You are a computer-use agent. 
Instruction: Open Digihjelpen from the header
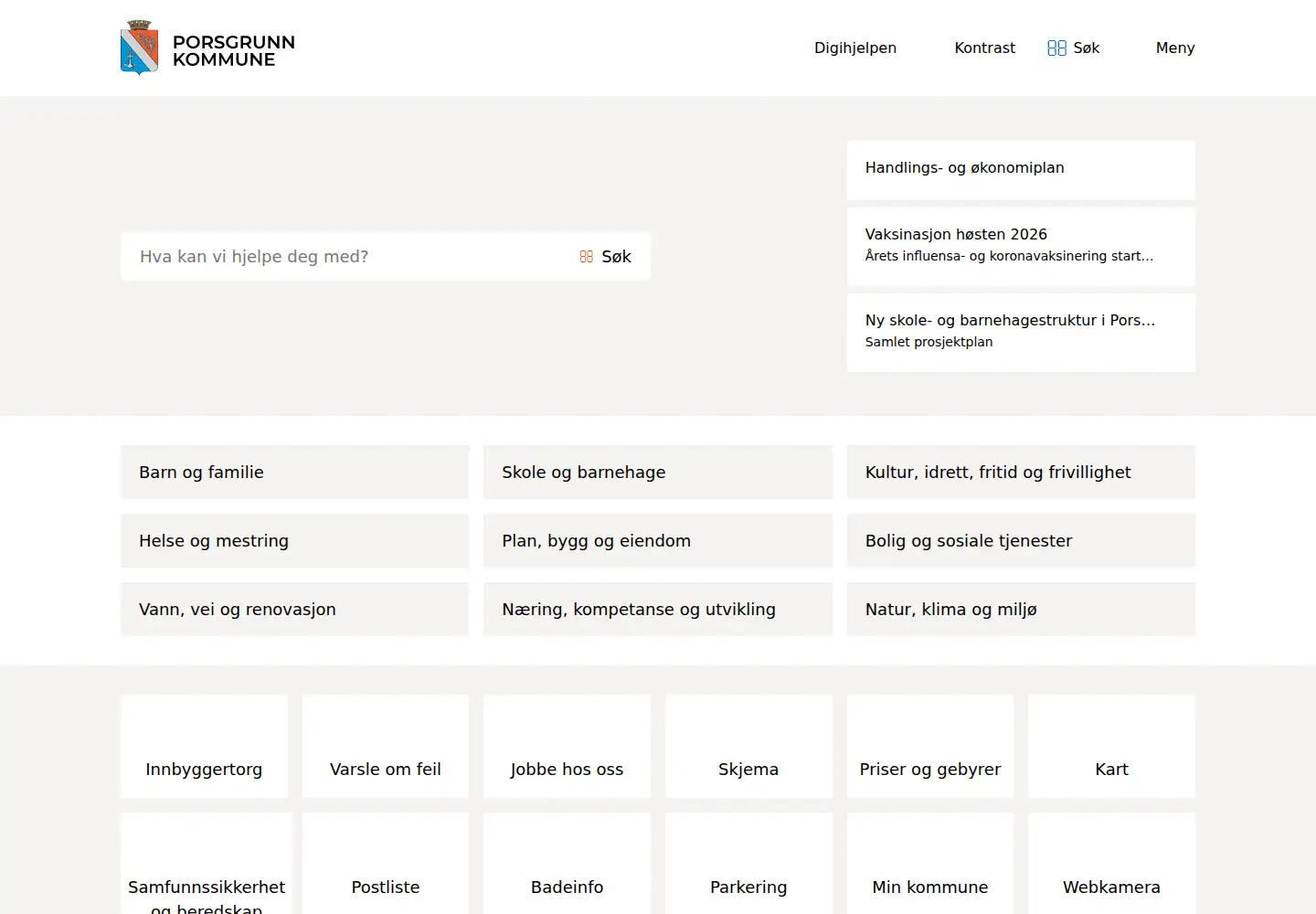click(x=855, y=48)
